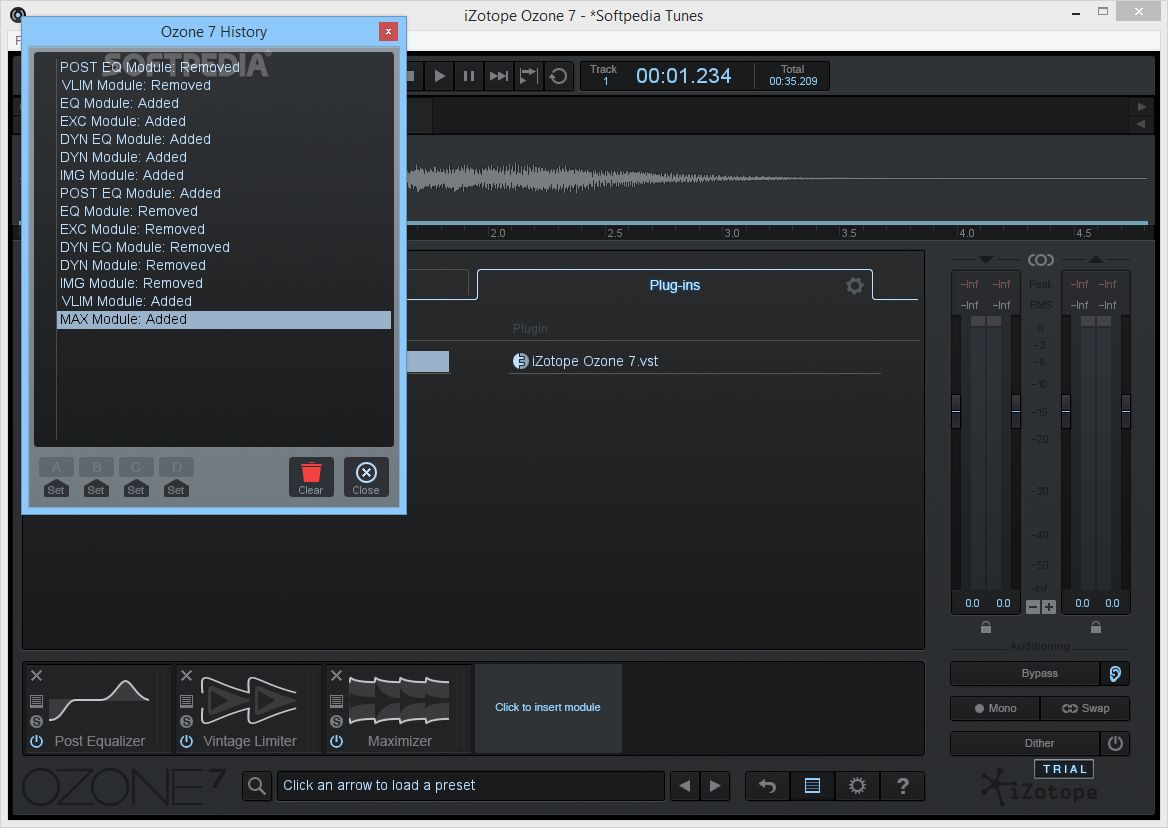Set history snapshot A
This screenshot has height=828, width=1168.
tap(56, 489)
